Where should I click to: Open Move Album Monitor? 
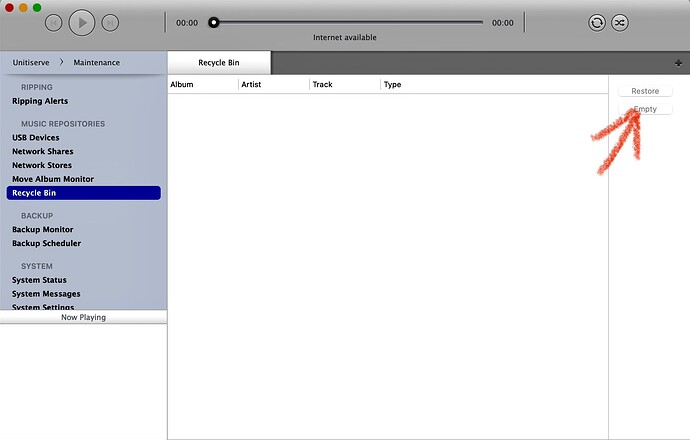coord(53,179)
